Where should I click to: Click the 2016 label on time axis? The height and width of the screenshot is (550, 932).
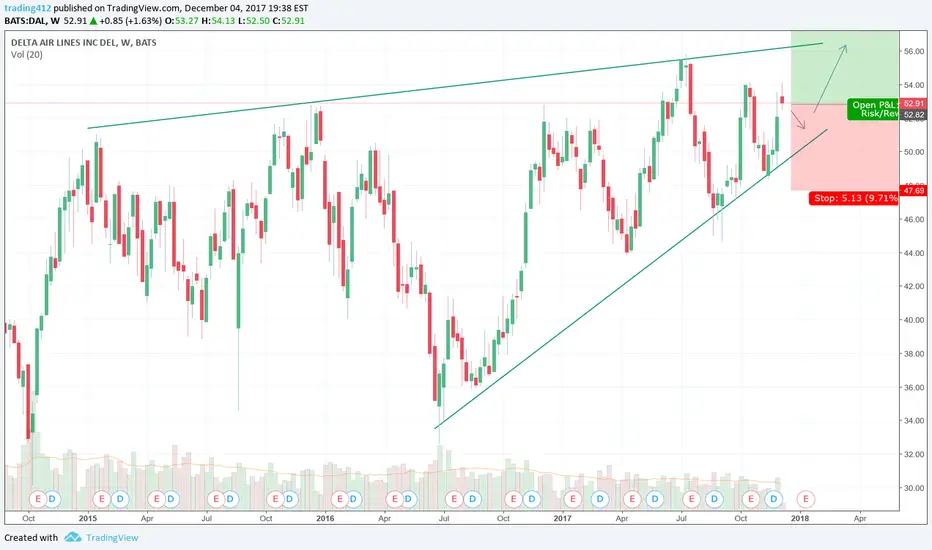(x=325, y=518)
